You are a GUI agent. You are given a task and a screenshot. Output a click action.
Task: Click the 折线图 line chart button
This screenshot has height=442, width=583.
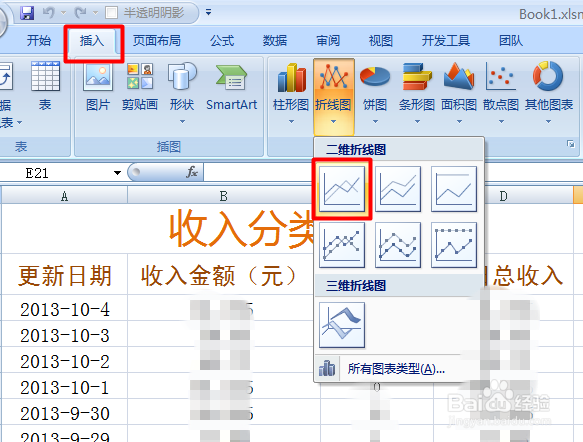point(334,96)
